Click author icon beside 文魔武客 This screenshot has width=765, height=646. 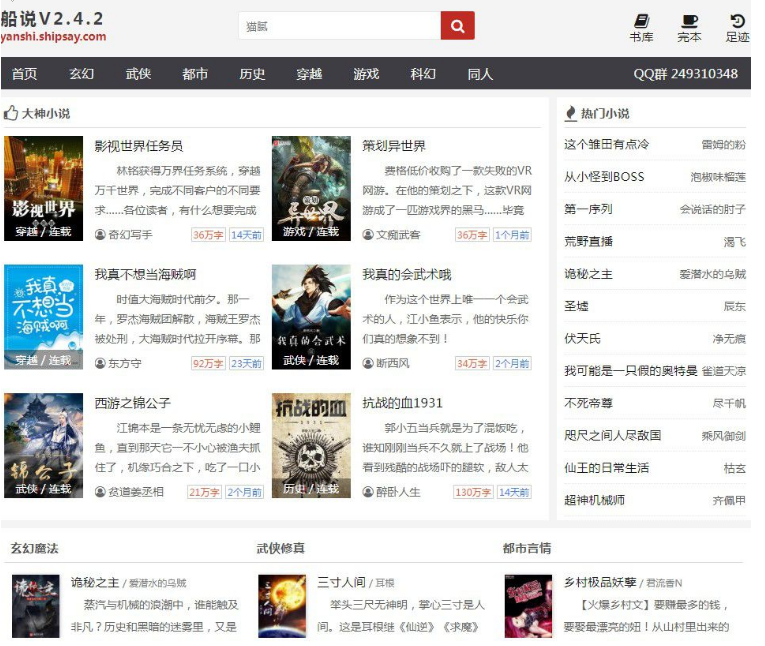tap(368, 235)
